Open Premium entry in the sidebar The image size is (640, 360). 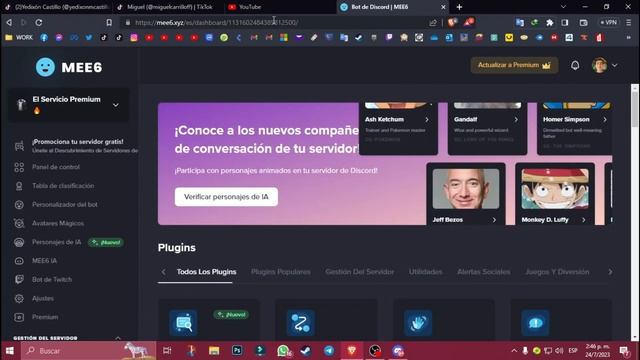(45, 317)
